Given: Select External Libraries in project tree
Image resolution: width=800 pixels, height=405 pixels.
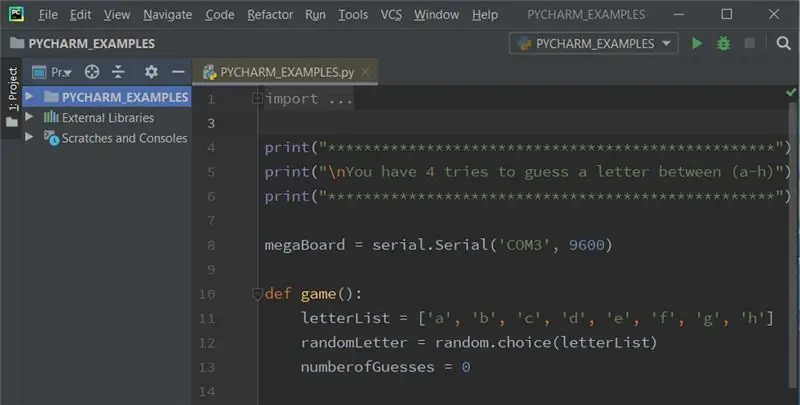Looking at the screenshot, I should tap(108, 118).
